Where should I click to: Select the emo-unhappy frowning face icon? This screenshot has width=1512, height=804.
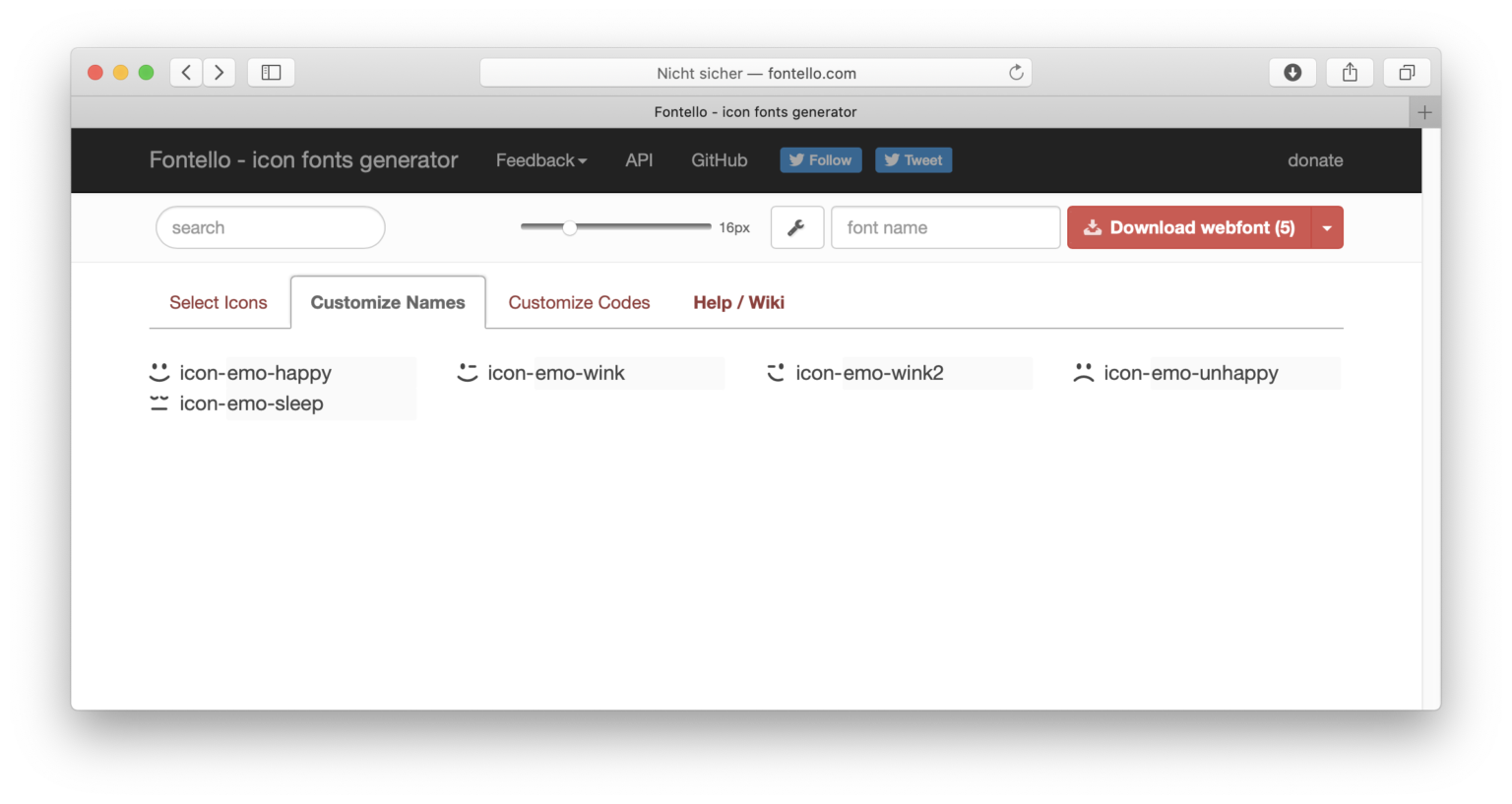click(x=1084, y=372)
